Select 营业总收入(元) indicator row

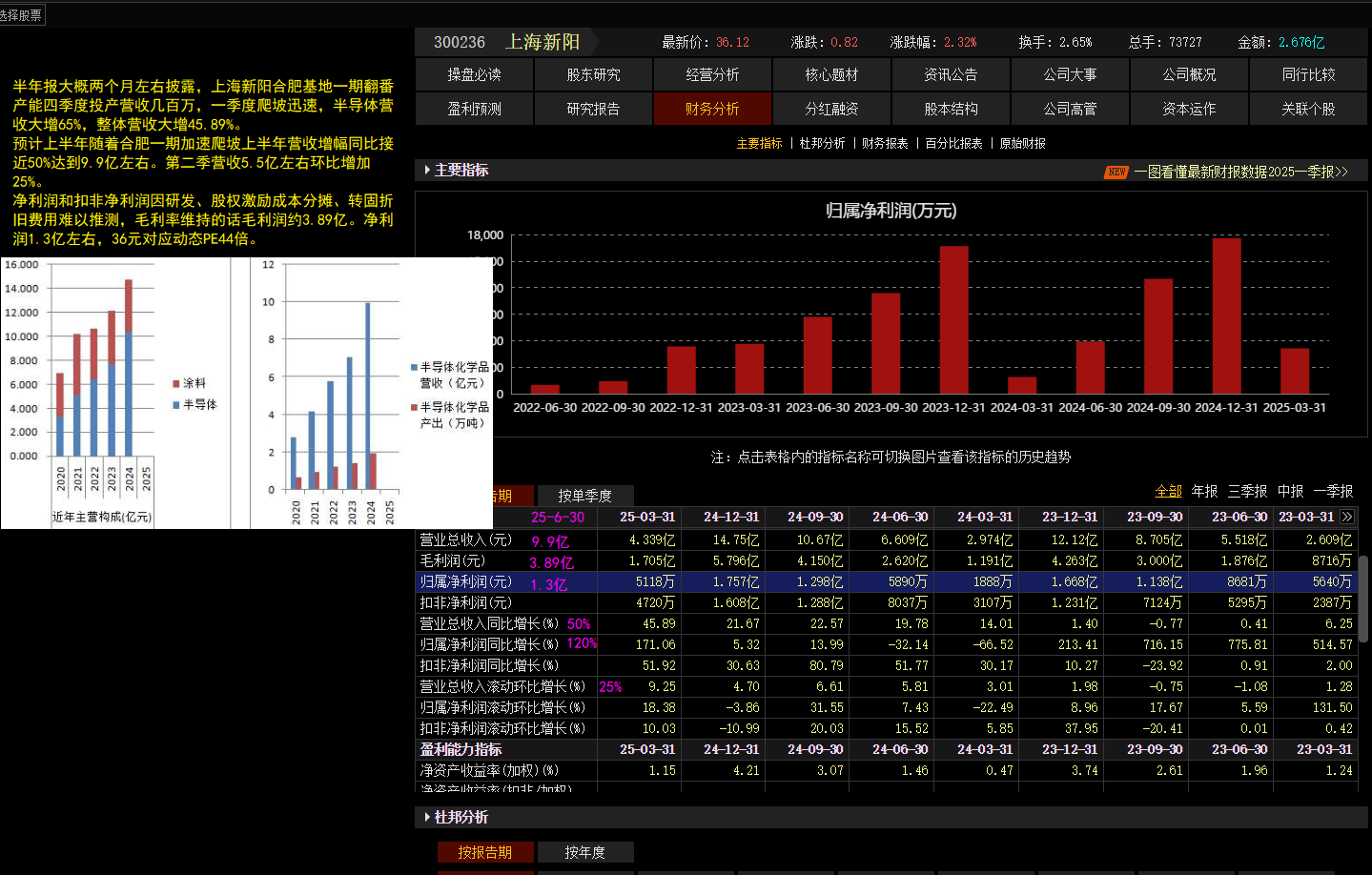point(466,539)
